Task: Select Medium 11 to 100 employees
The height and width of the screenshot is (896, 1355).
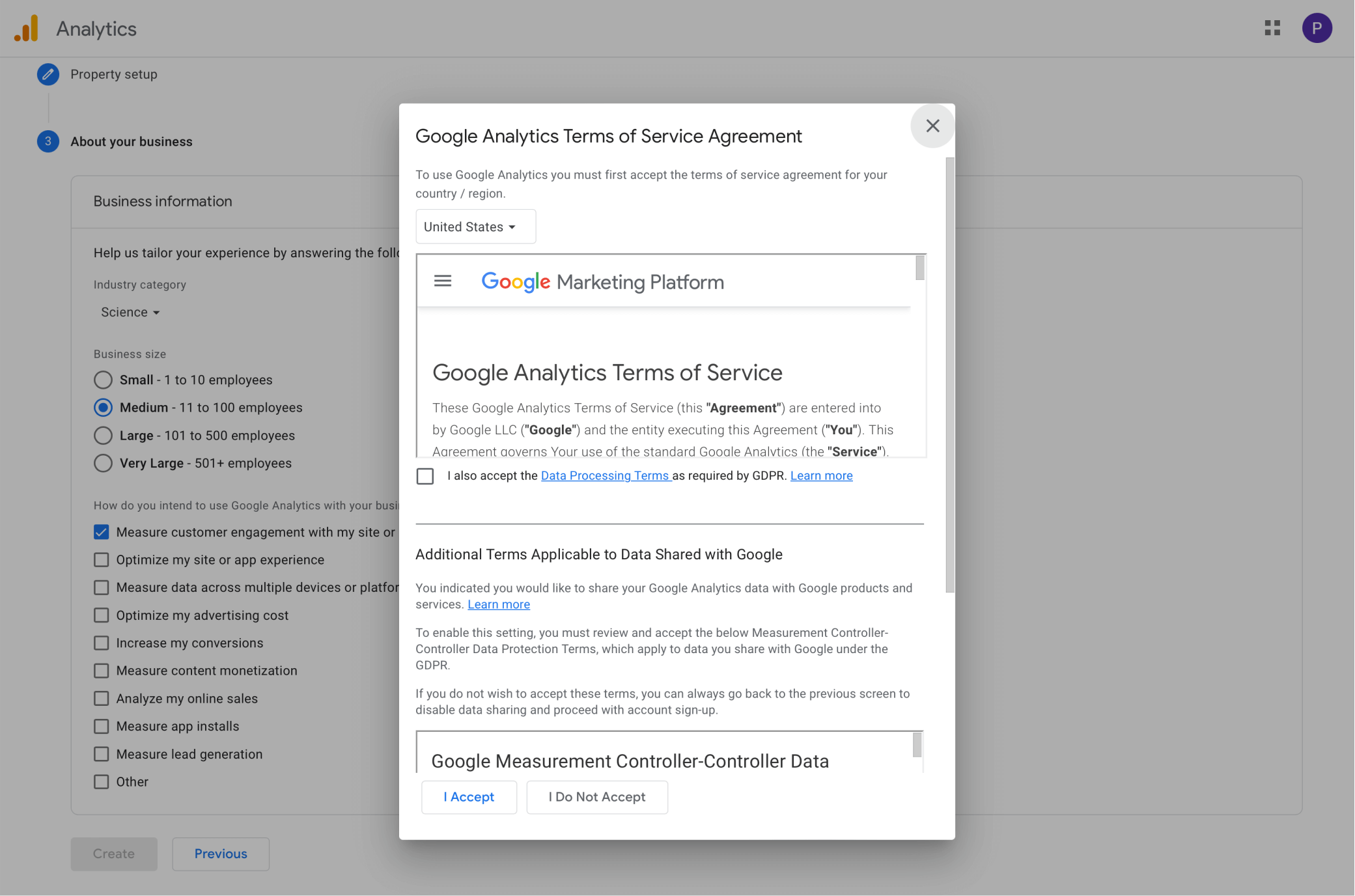Action: [x=103, y=408]
